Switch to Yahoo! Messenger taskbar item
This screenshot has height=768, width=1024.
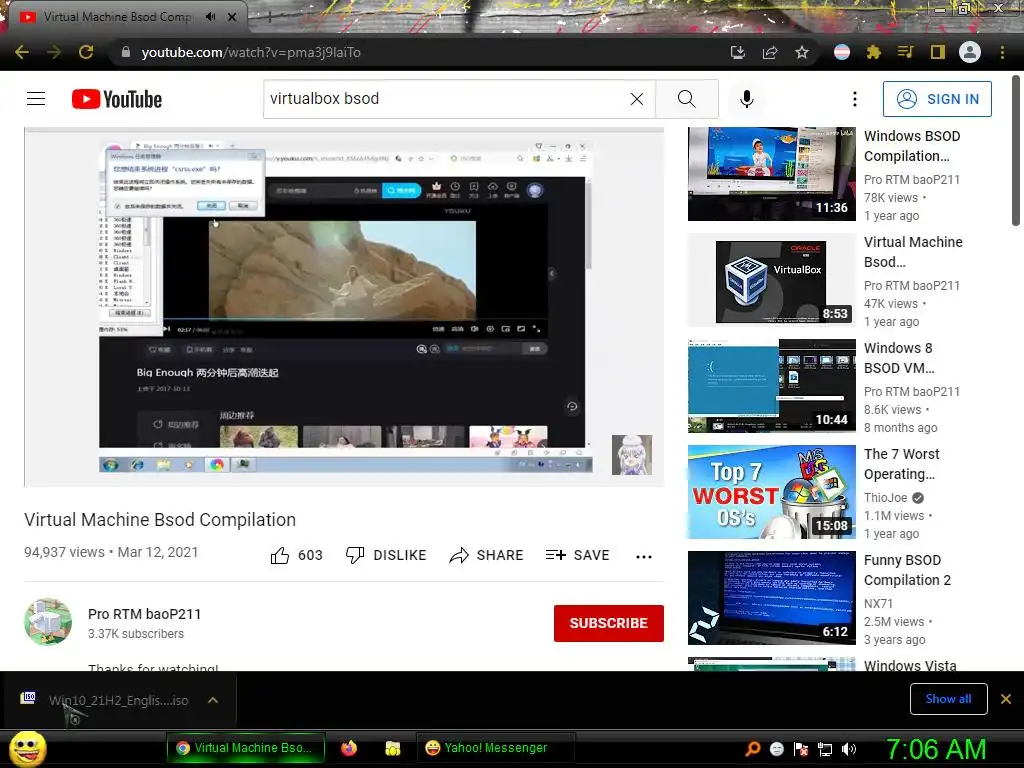pos(496,748)
